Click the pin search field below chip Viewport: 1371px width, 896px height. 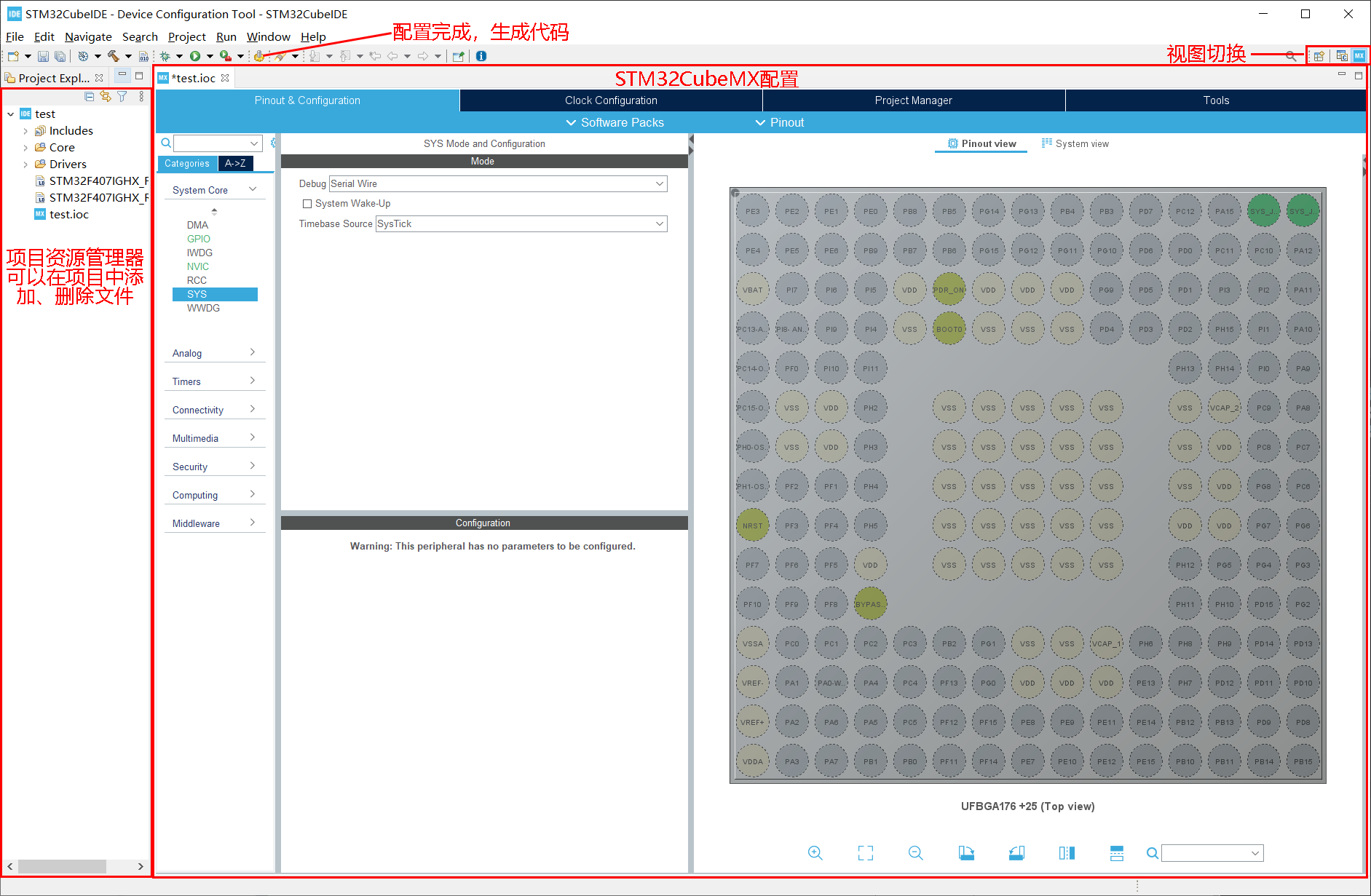1212,853
